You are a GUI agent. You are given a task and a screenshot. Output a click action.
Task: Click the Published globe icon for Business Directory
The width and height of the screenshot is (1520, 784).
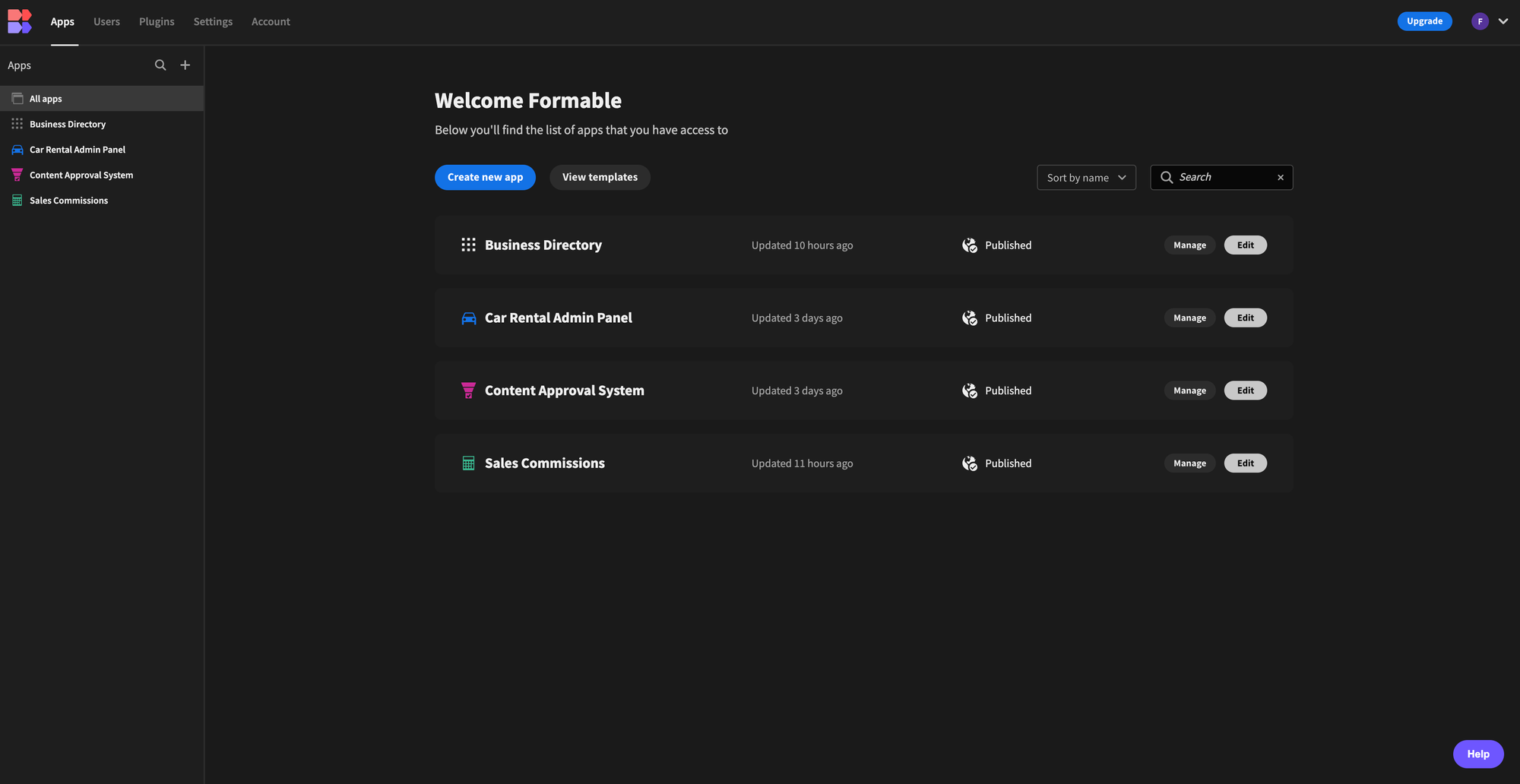pos(969,245)
